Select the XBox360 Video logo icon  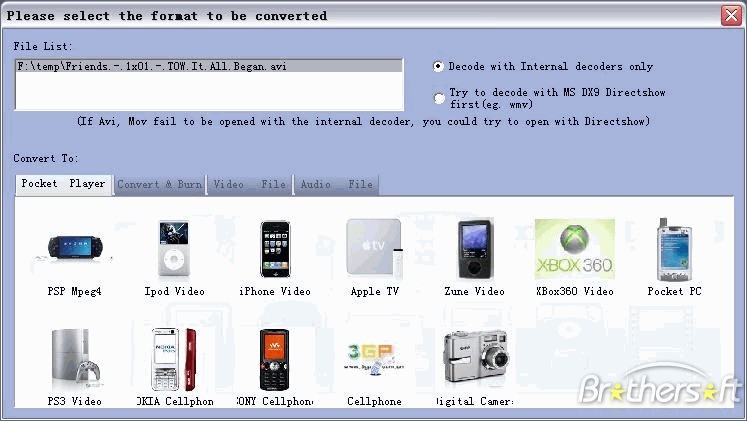(x=575, y=249)
